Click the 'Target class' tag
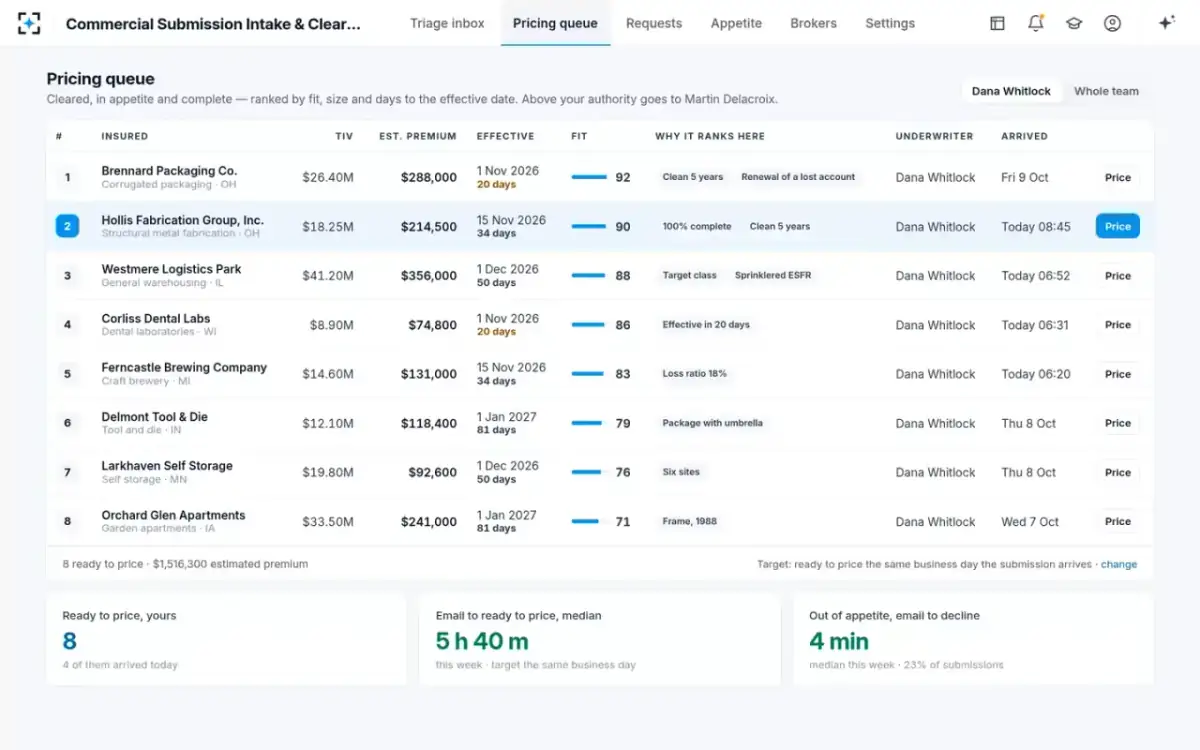Image resolution: width=1200 pixels, height=750 pixels. [689, 276]
